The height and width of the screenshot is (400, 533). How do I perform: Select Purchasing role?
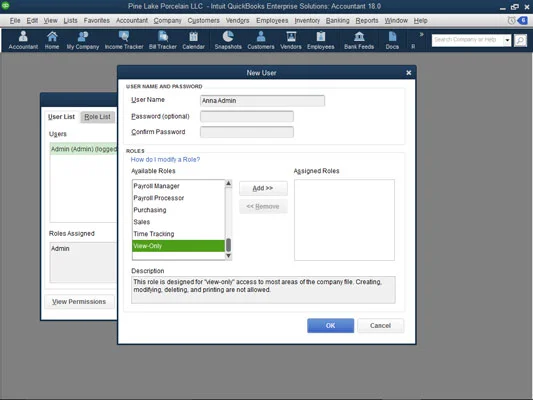[178, 210]
